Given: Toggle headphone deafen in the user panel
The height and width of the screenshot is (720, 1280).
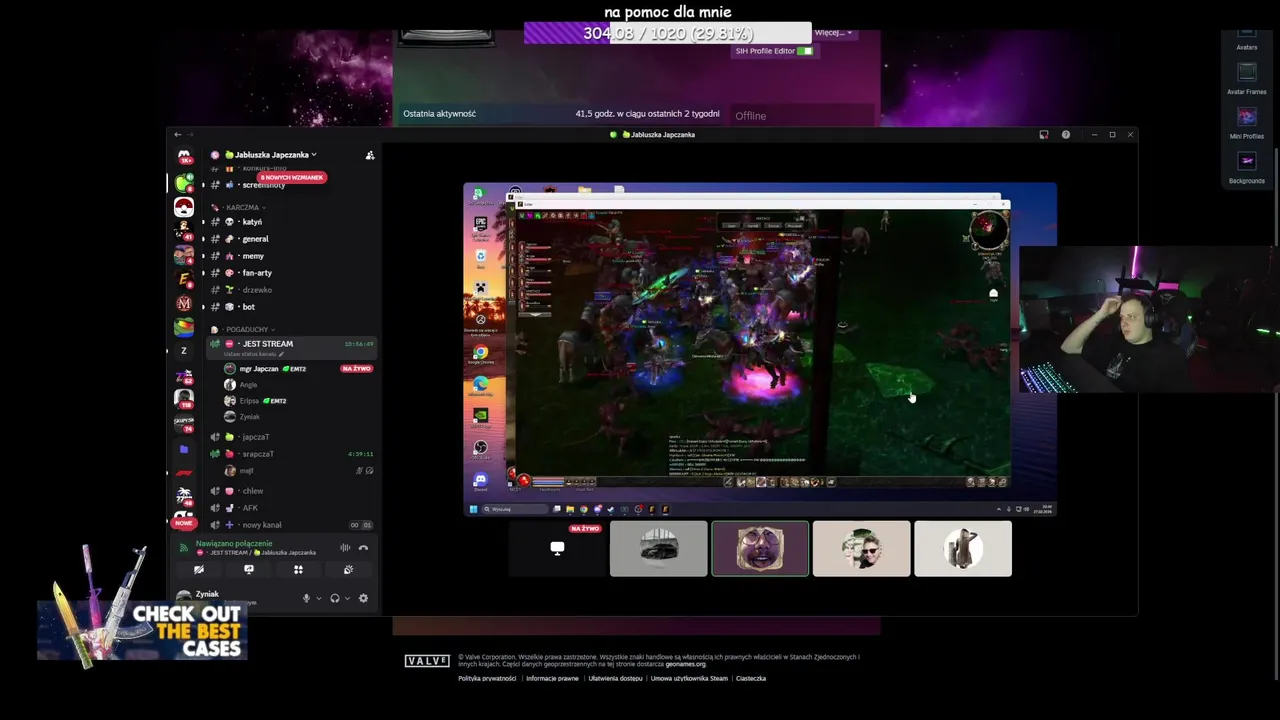Looking at the screenshot, I should point(335,598).
